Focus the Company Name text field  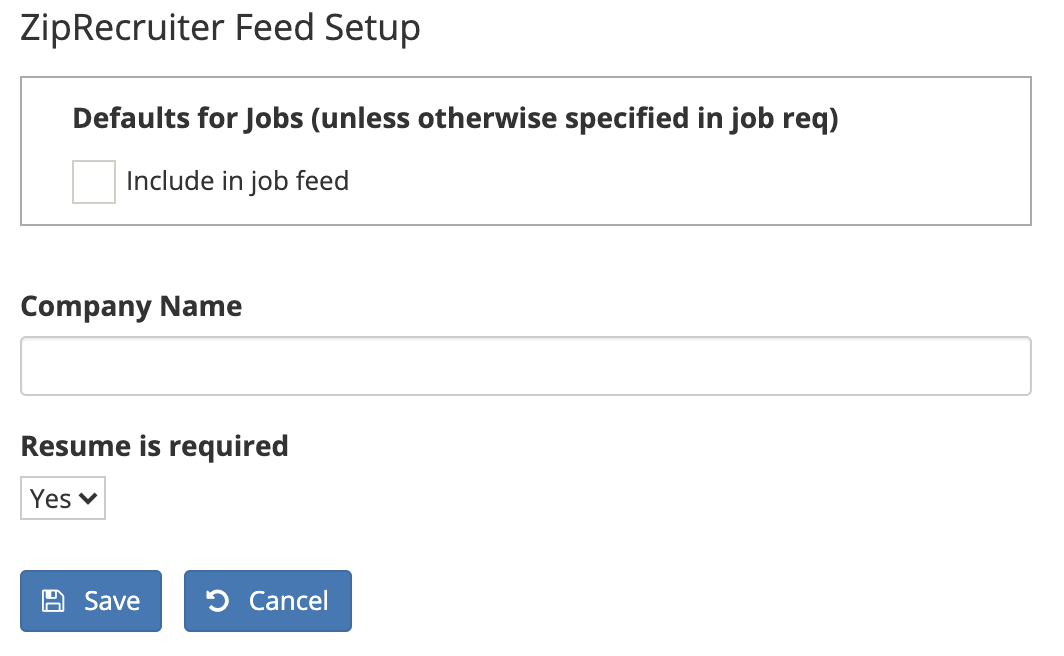point(525,366)
